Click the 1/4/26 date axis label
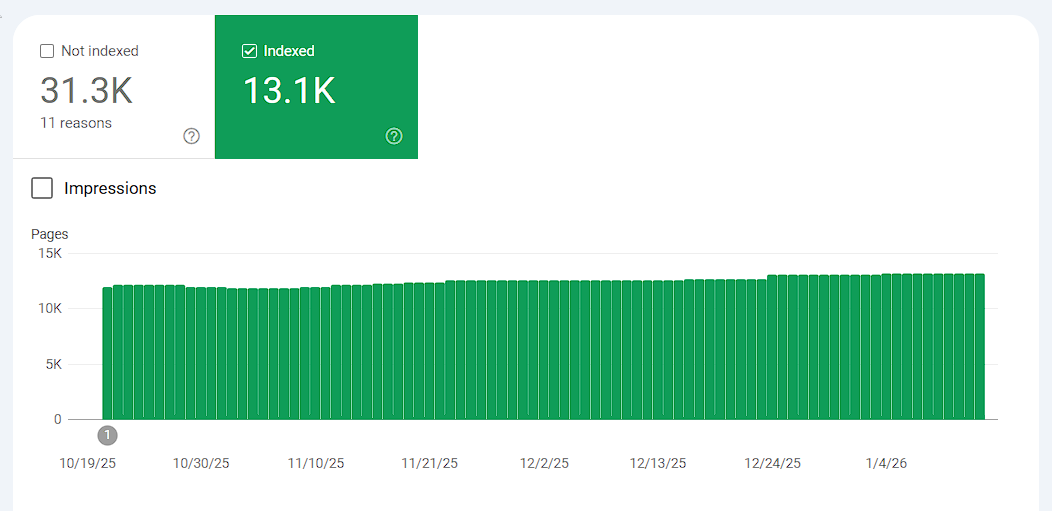The image size is (1052, 511). coord(886,463)
